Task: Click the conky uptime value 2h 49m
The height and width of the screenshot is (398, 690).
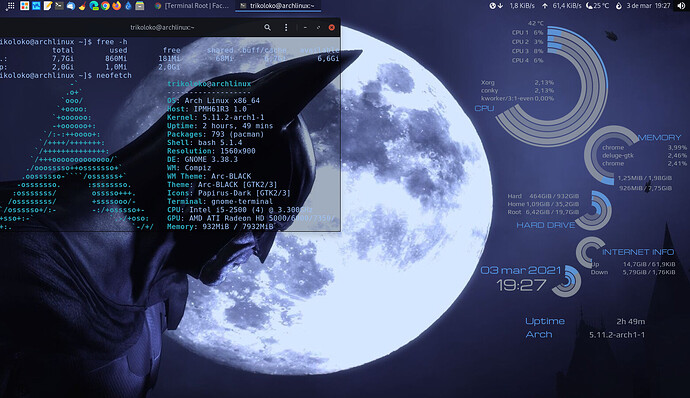Action: 631,321
